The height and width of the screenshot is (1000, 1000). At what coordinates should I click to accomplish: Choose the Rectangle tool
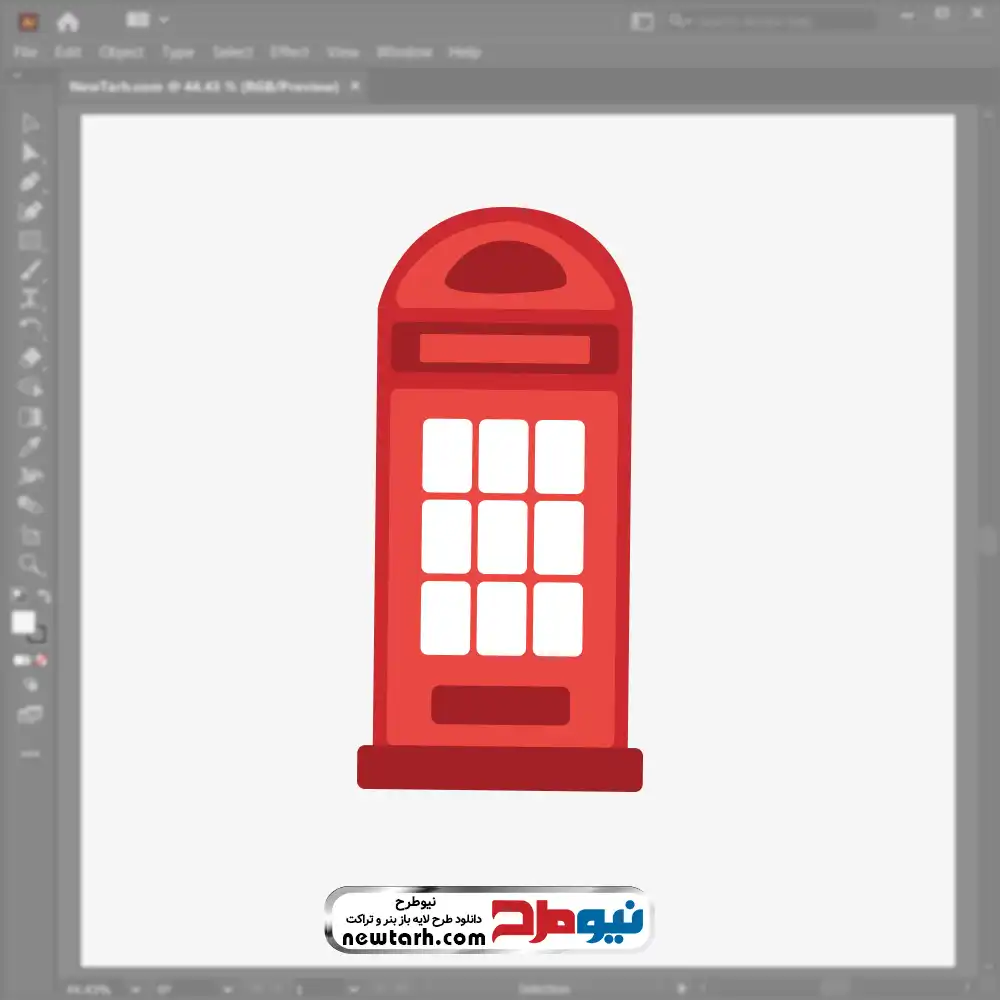(30, 240)
